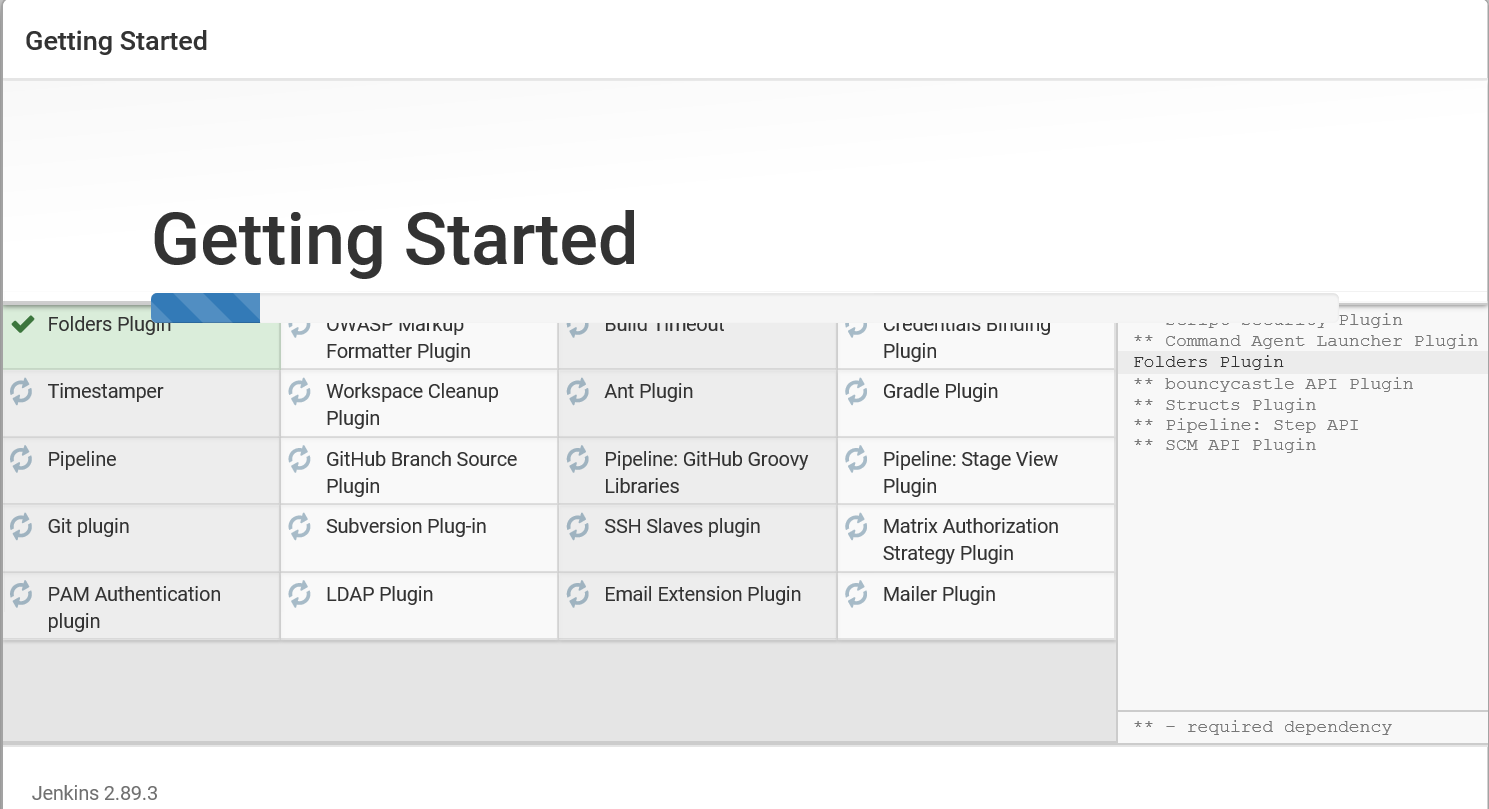1489x809 pixels.
Task: Click the pending icon beside Mailer Plugin
Action: coord(857,595)
